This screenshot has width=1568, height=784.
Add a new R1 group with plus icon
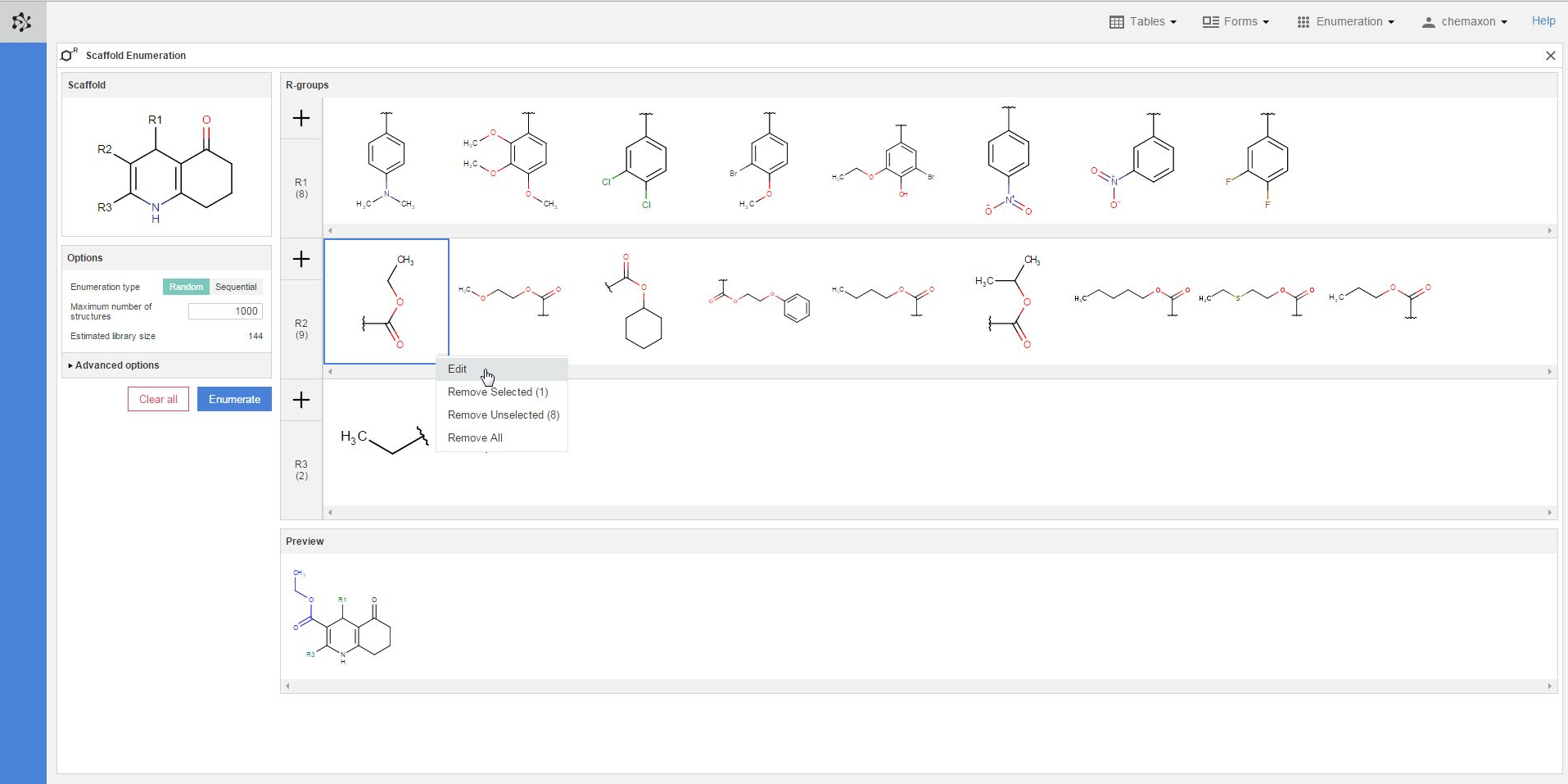[x=301, y=119]
